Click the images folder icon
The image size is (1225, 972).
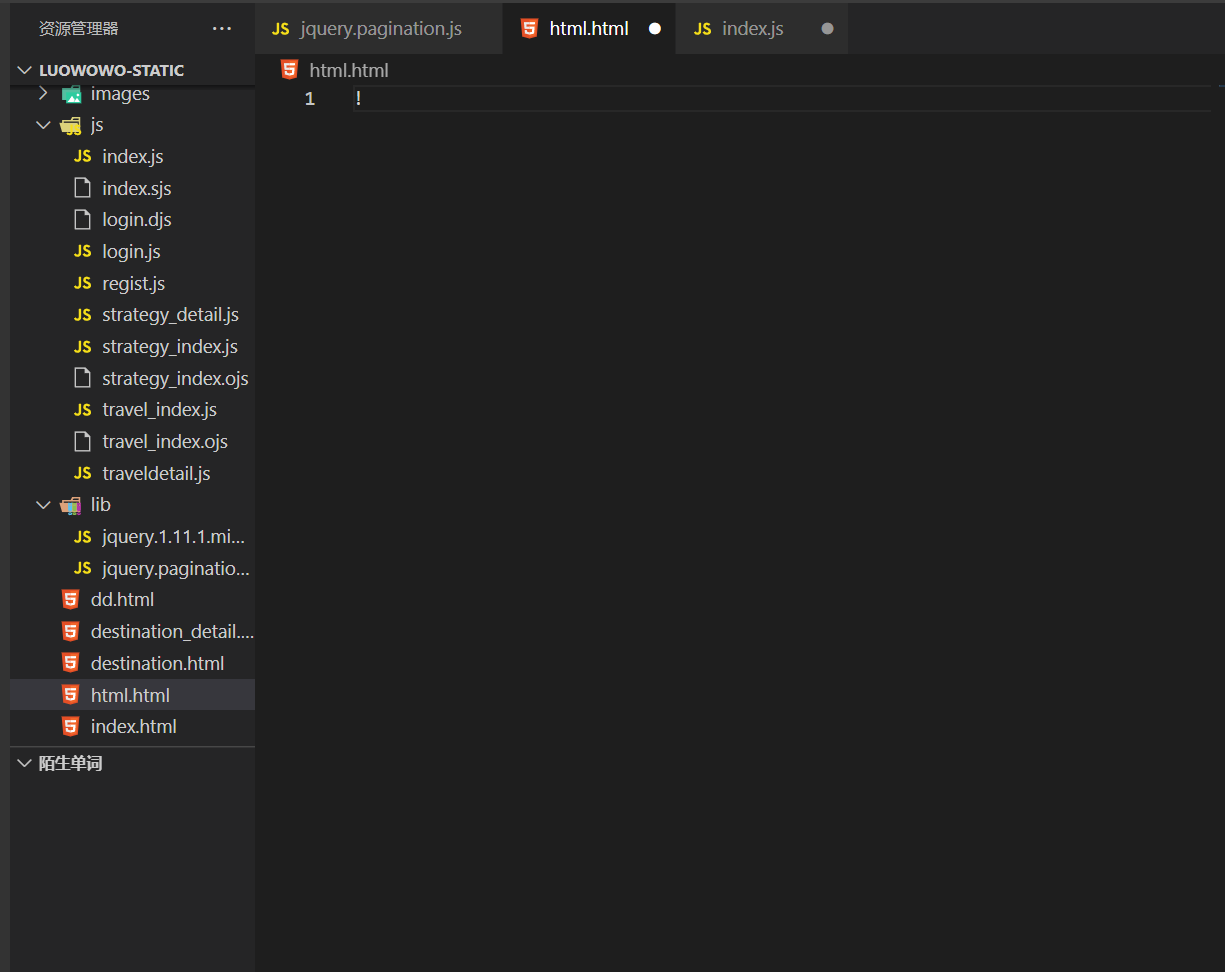(x=71, y=94)
